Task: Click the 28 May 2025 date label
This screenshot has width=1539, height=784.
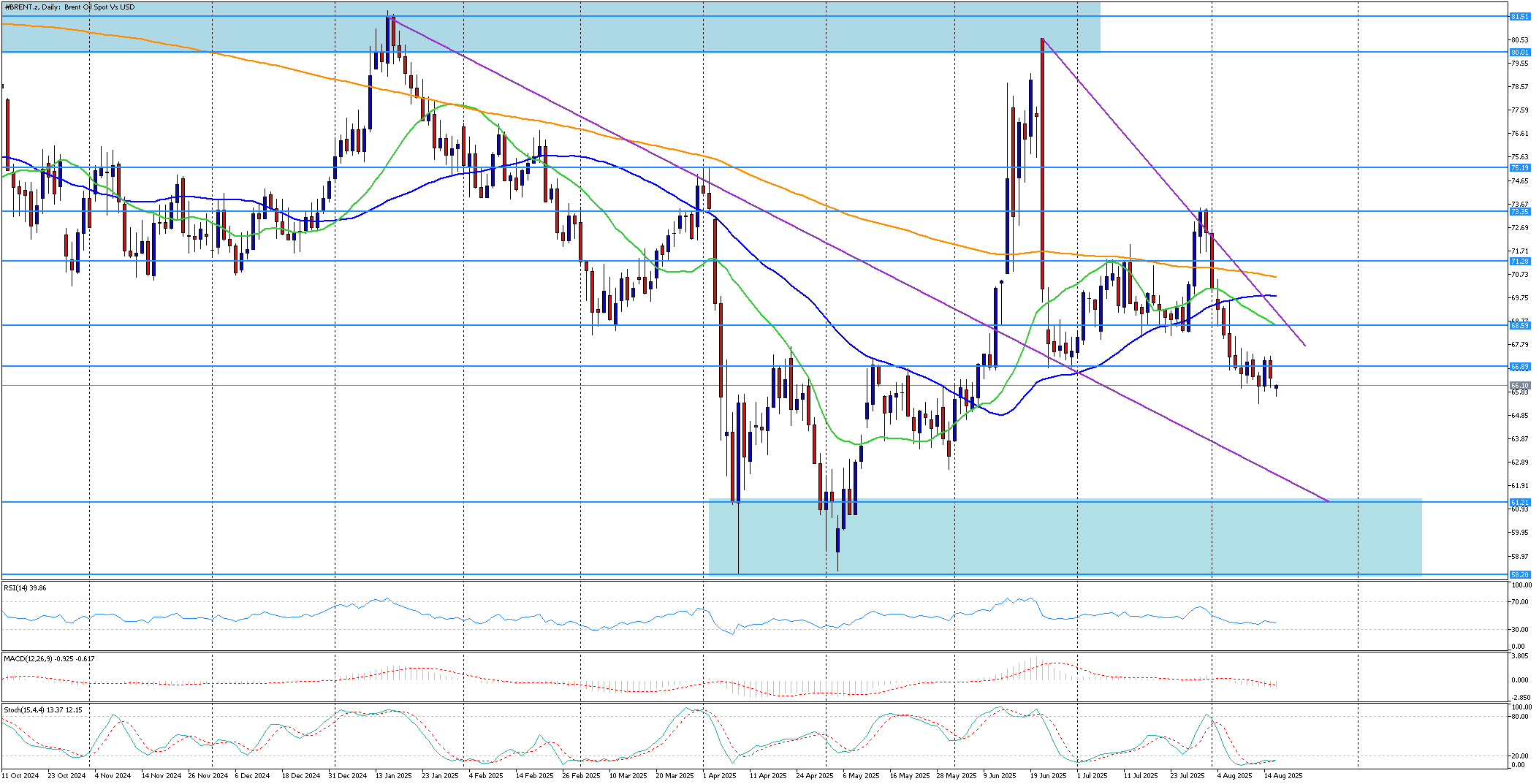Action: point(956,775)
